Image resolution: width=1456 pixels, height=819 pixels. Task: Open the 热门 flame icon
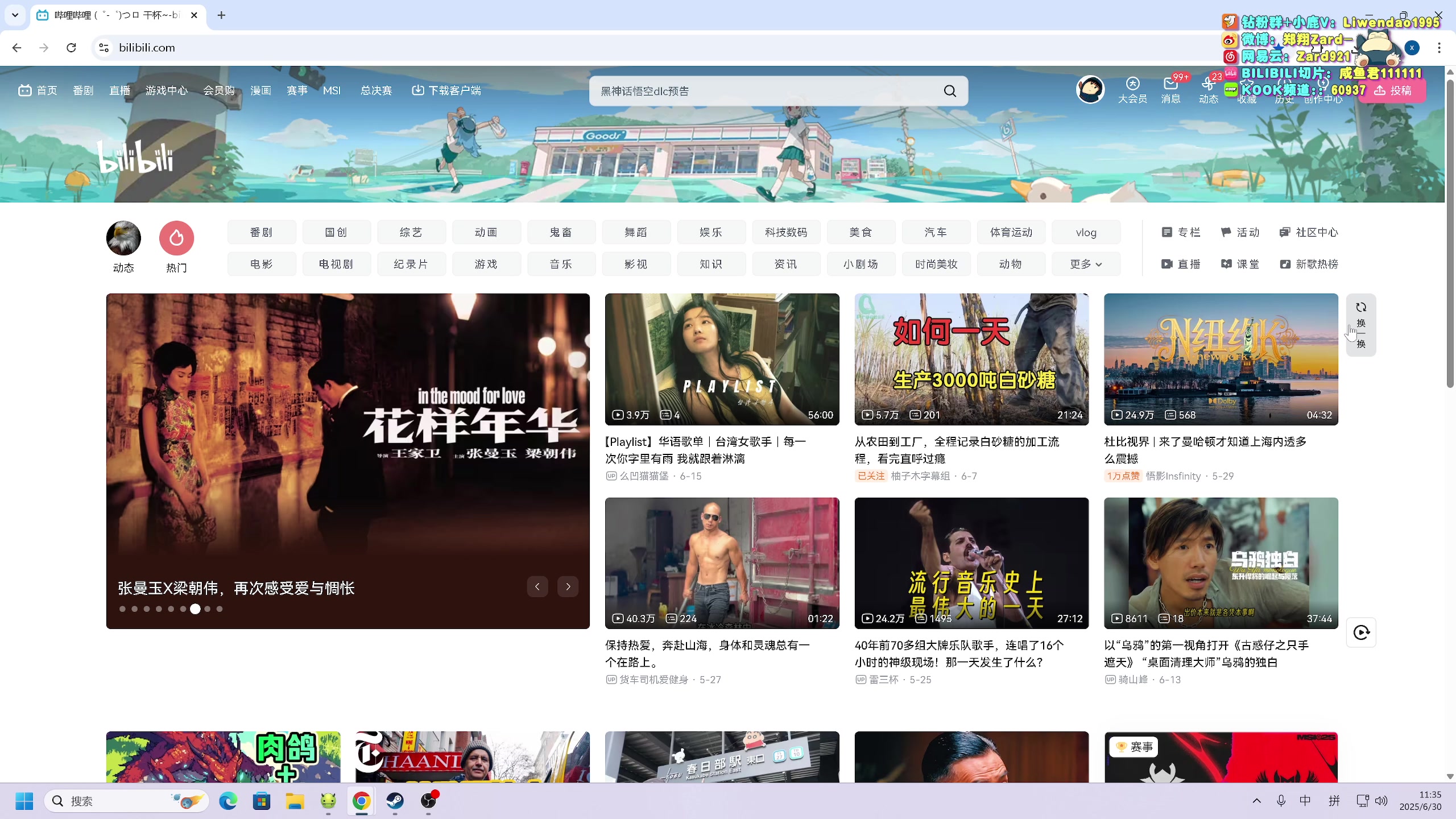tap(176, 238)
